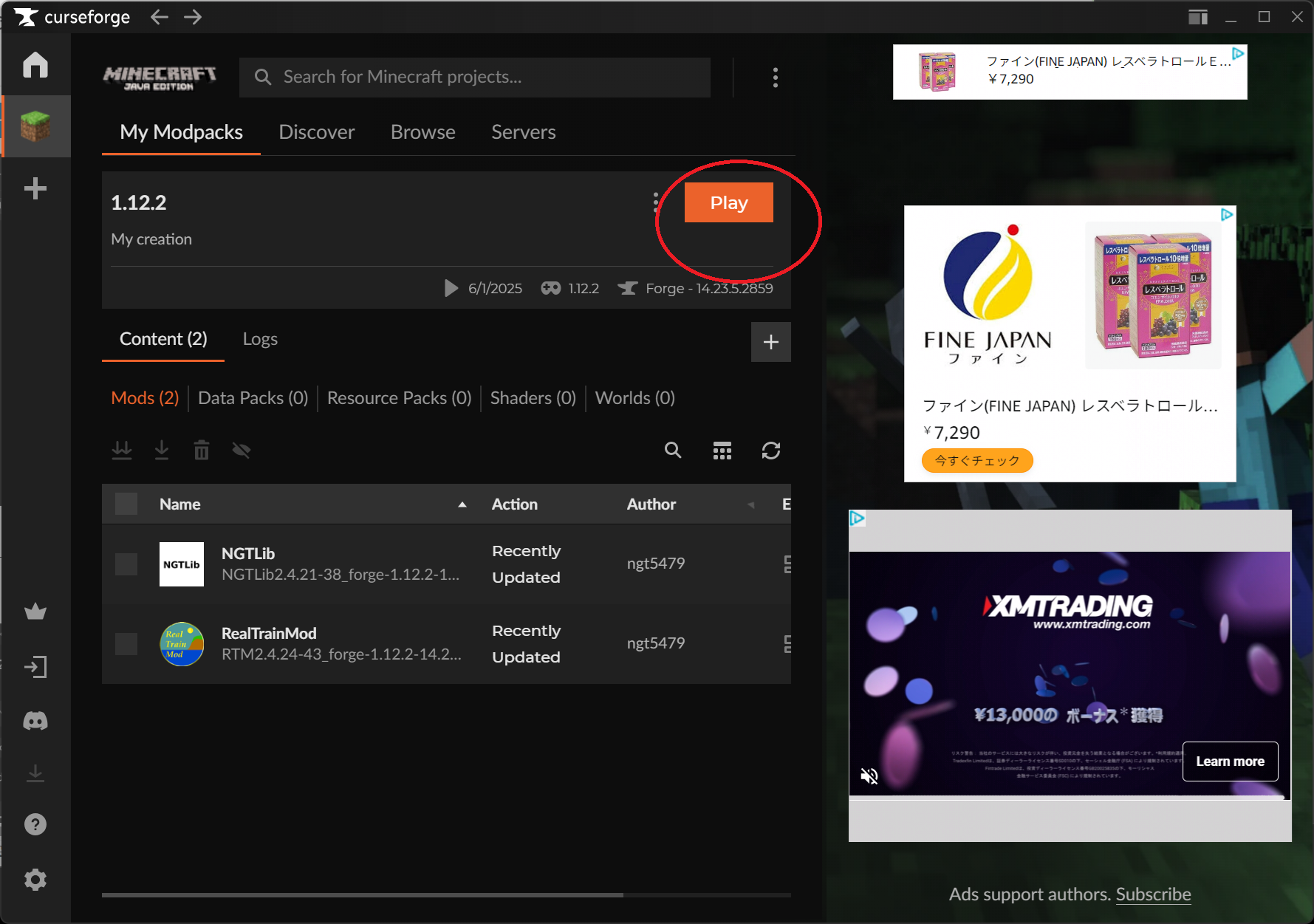The width and height of the screenshot is (1314, 924).
Task: Open the My Modpacks tab
Action: click(x=181, y=132)
